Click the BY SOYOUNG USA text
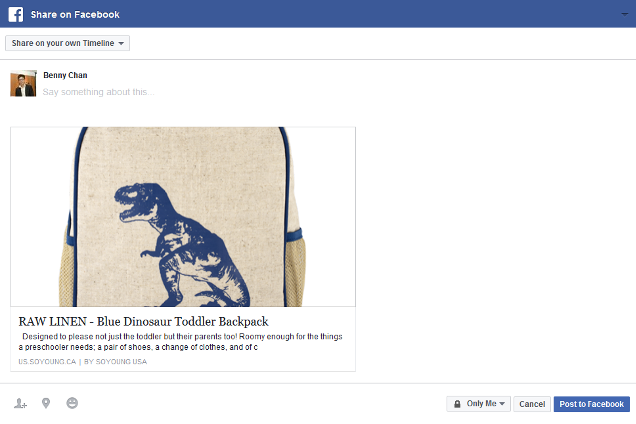The image size is (636, 424). click(x=116, y=362)
